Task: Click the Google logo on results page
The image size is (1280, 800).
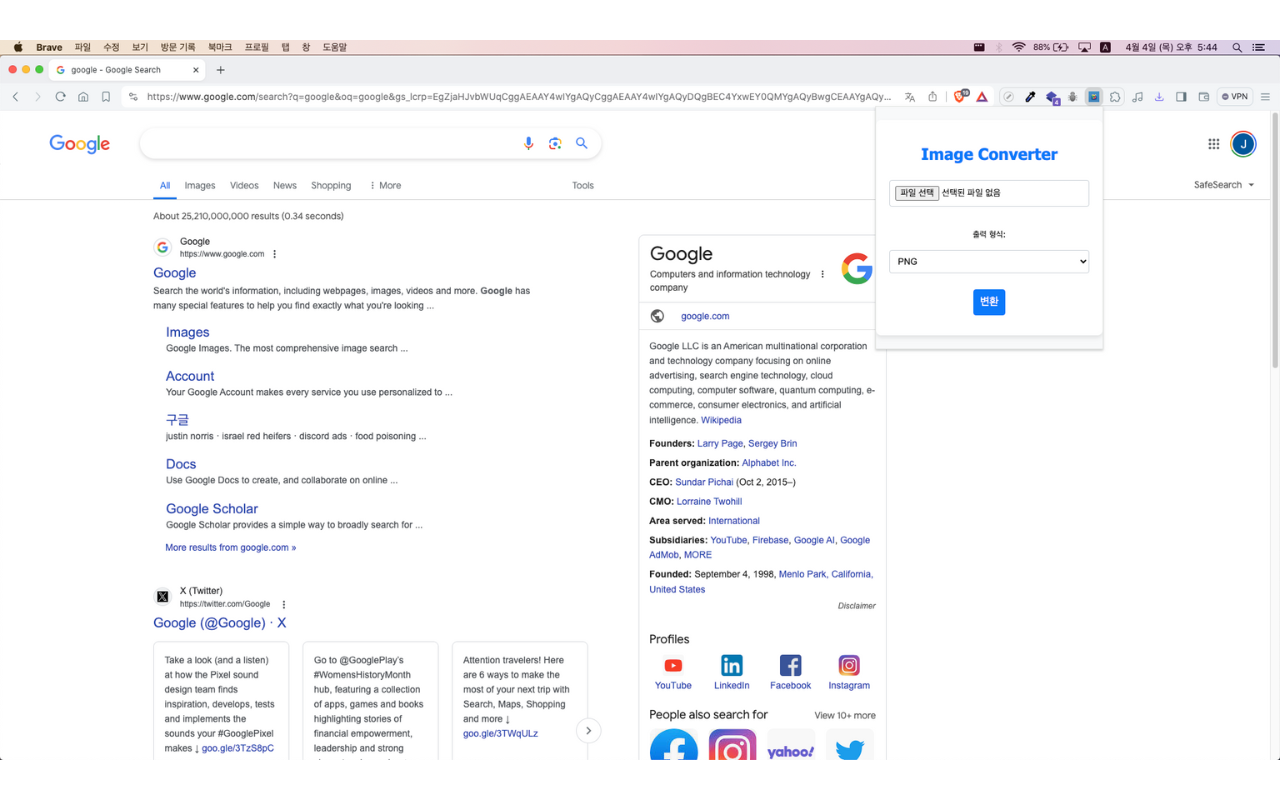Action: point(80,144)
